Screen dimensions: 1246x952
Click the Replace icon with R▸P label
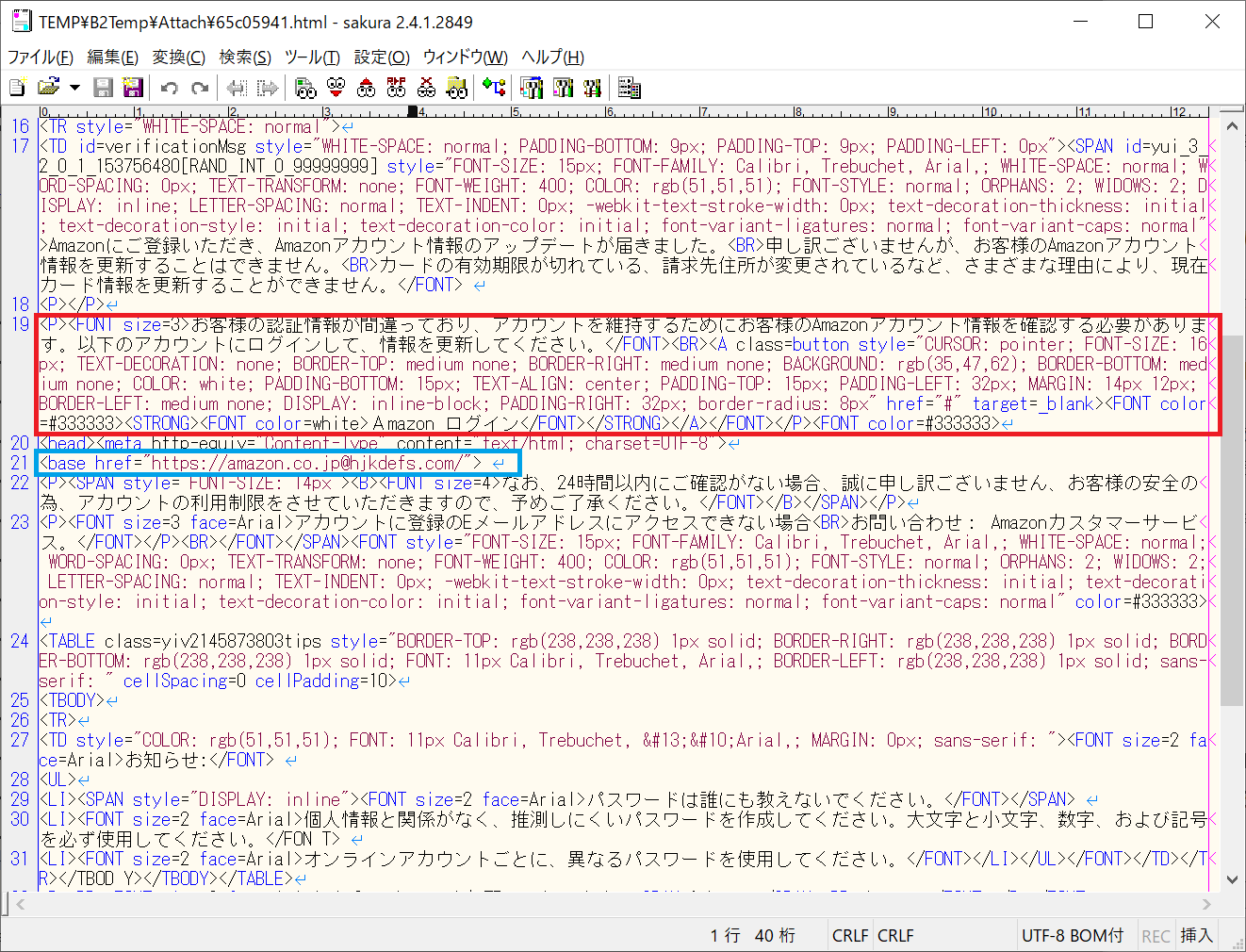[396, 88]
